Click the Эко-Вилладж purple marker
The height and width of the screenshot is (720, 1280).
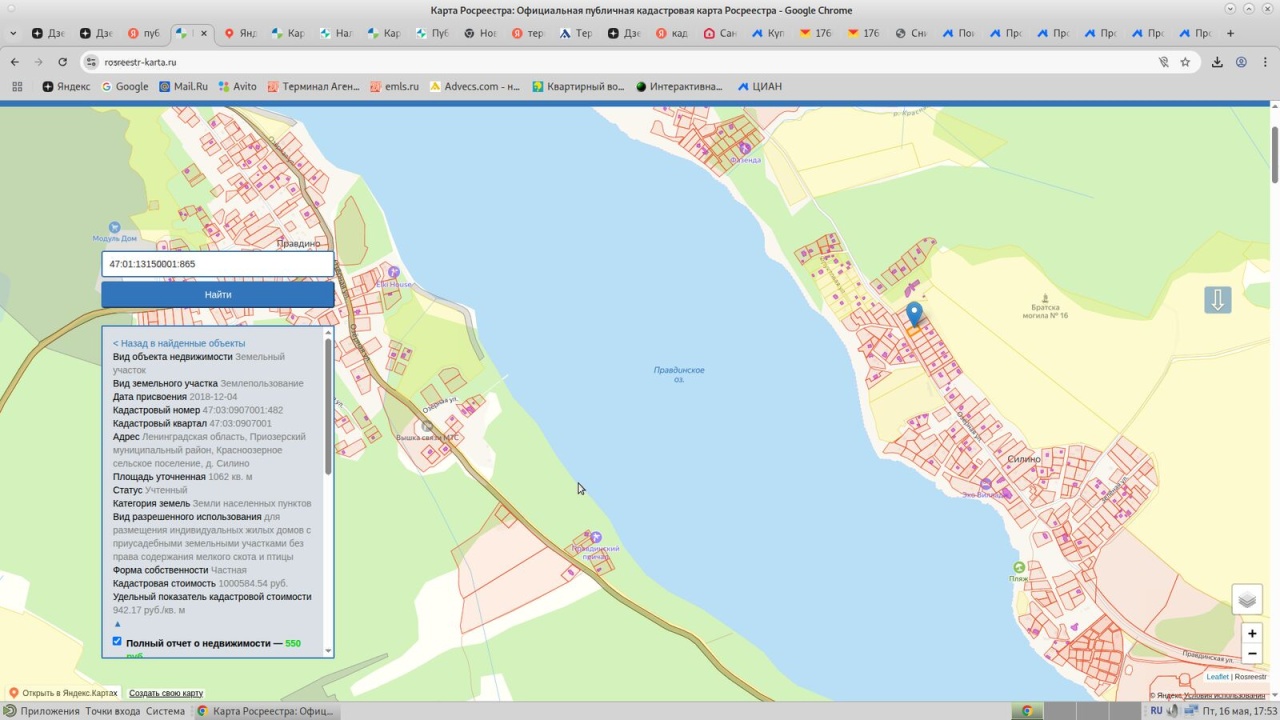[x=985, y=484]
